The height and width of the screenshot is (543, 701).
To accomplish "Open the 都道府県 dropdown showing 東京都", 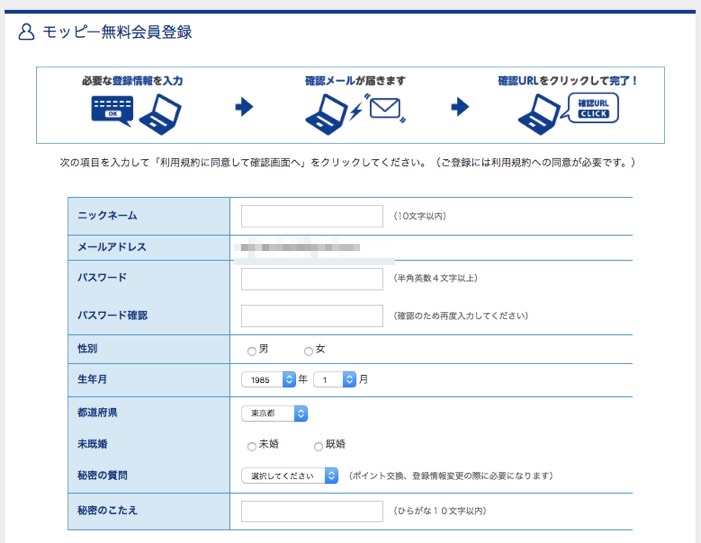I will coord(274,413).
